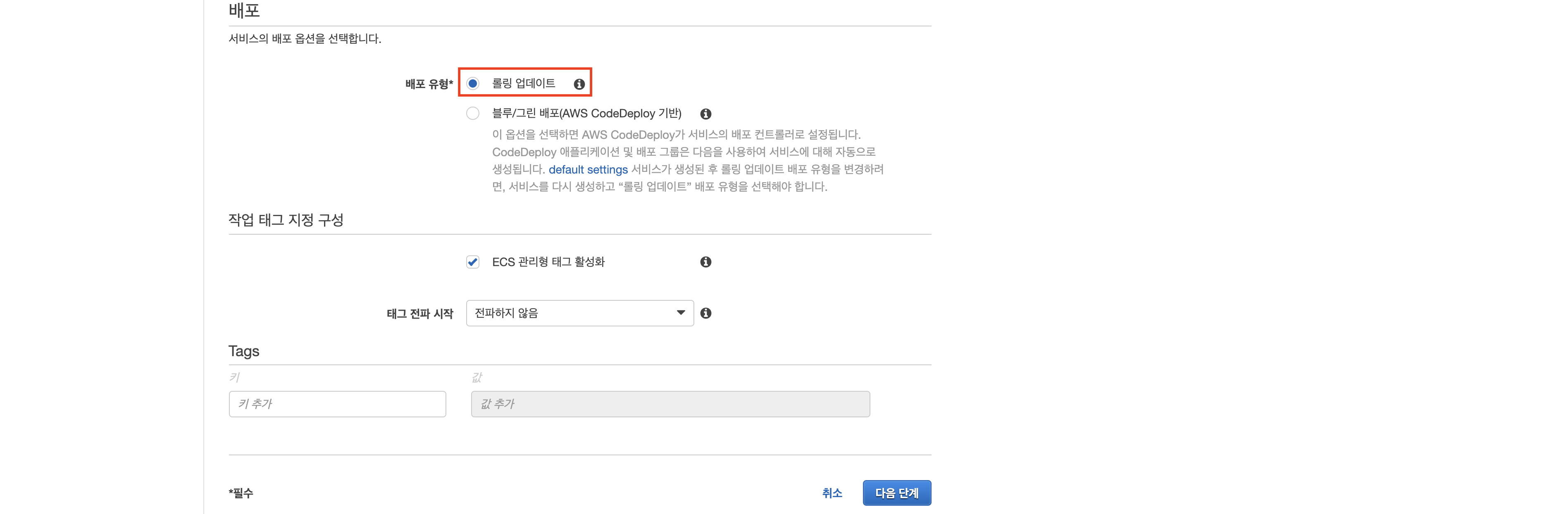Click info icon next to ECS 관리형 태그 활성화
The width and height of the screenshot is (1568, 514).
click(705, 262)
